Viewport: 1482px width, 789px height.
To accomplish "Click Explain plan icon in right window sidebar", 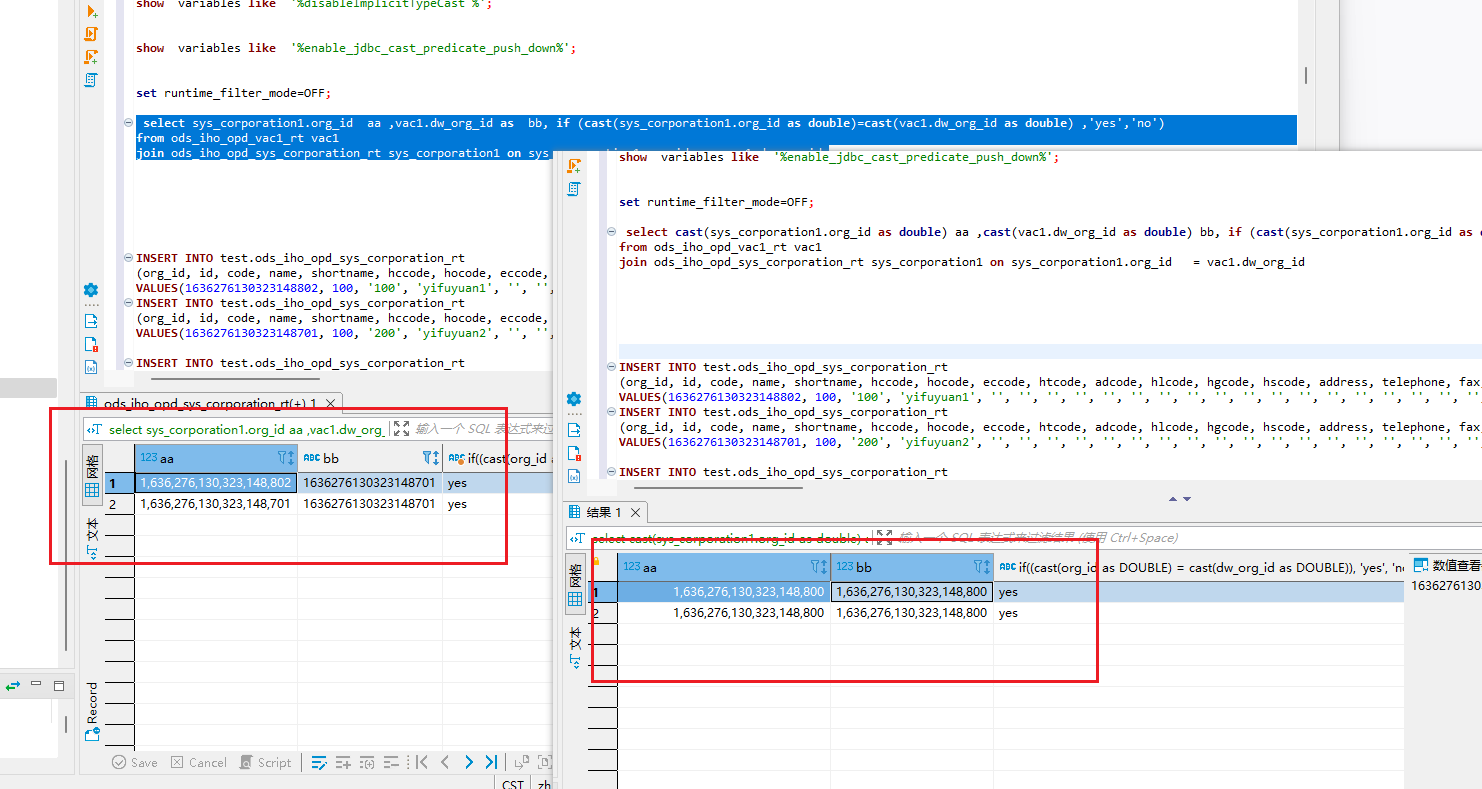I will tap(574, 188).
